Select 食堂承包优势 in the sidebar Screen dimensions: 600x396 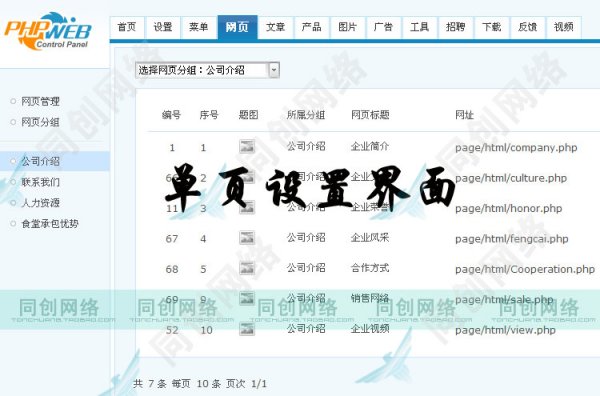tap(50, 223)
